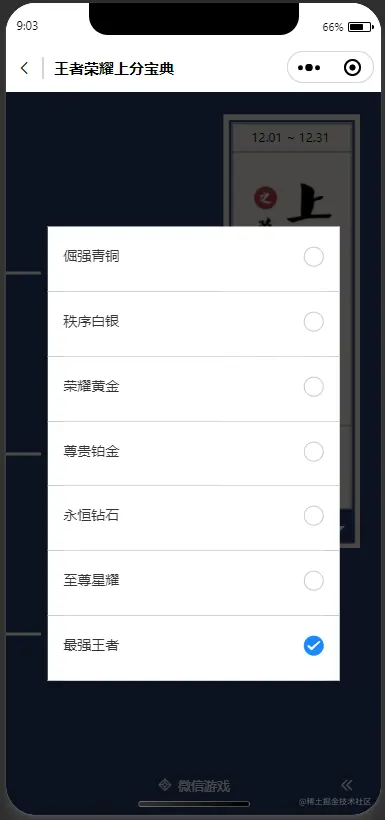Select the 荣耀黄金 radio button
385x820 pixels.
pos(314,387)
